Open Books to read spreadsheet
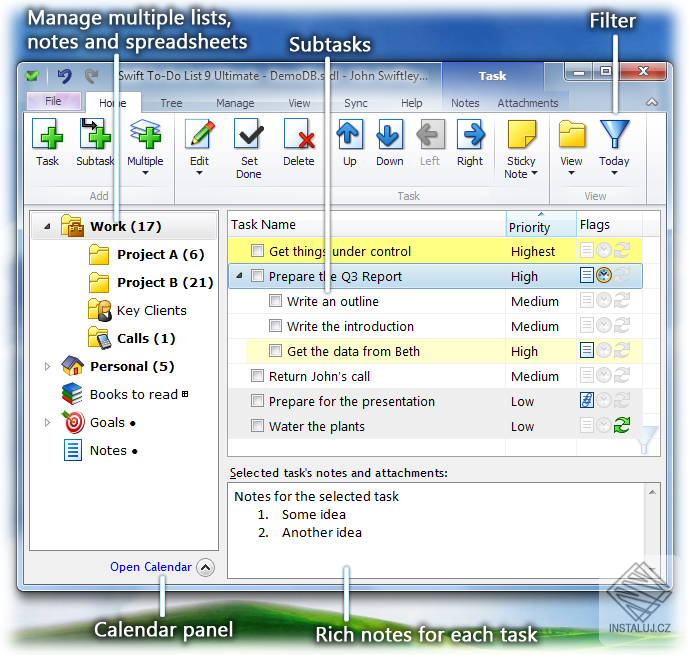 pos(125,394)
